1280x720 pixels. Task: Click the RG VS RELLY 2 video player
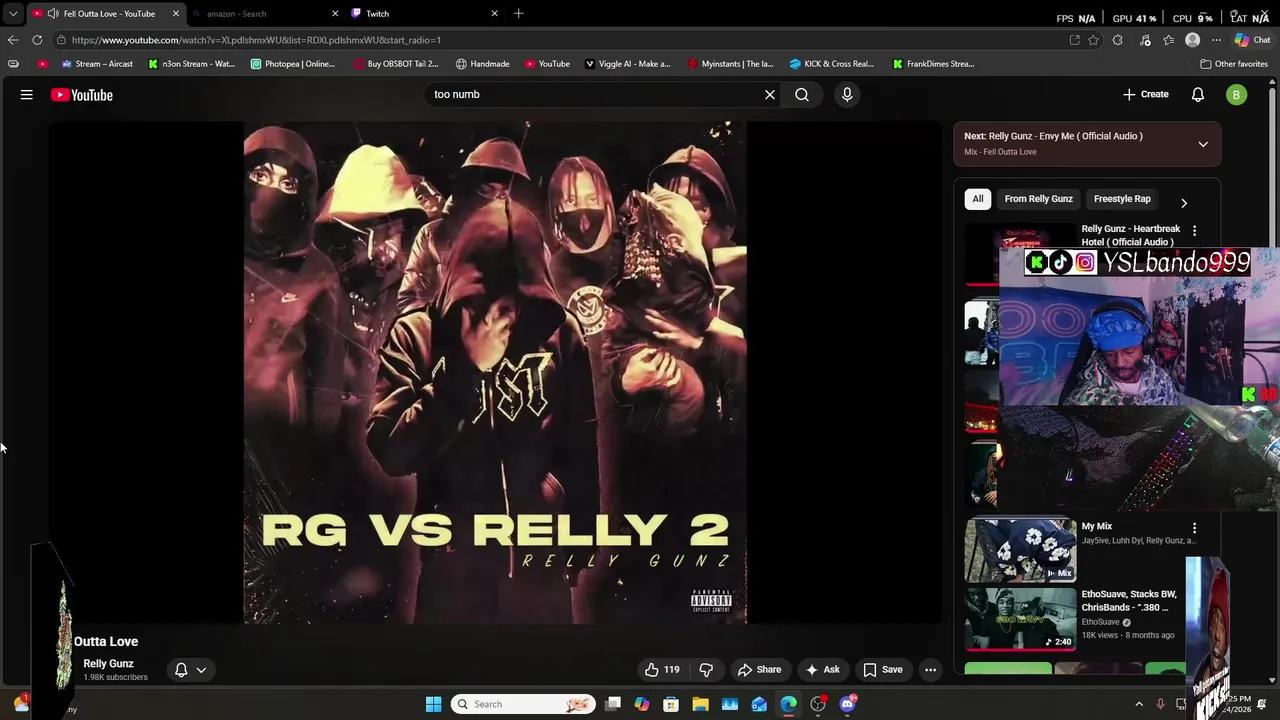(495, 372)
